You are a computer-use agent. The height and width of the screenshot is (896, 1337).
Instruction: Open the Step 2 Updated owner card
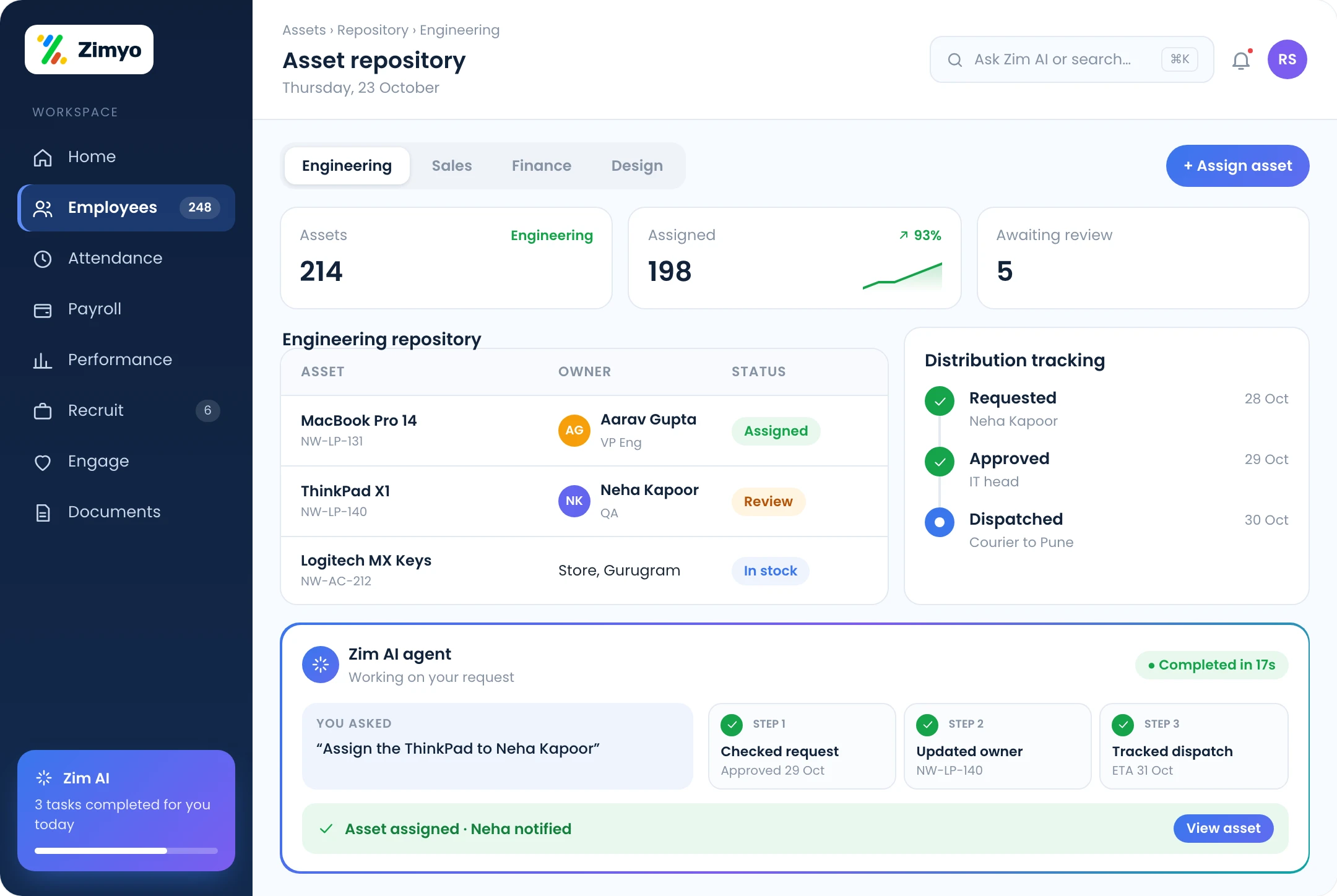[x=998, y=746]
